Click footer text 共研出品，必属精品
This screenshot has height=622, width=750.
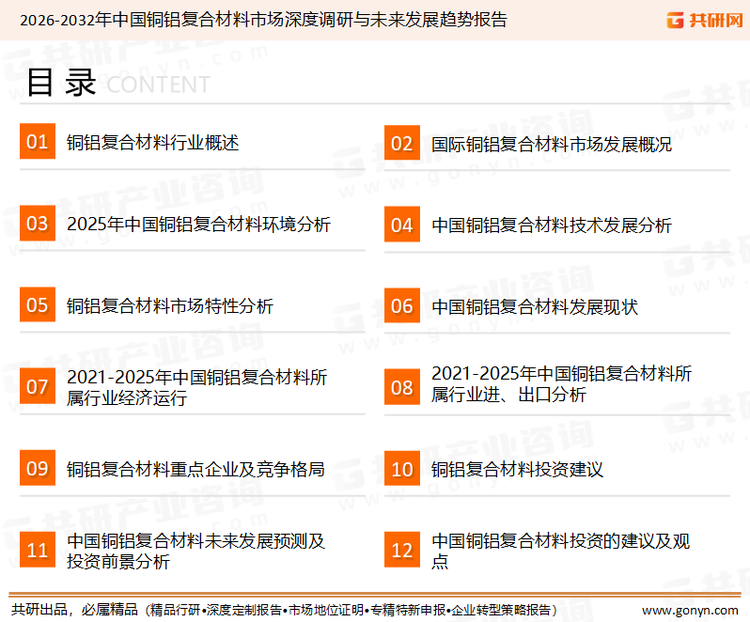75,610
